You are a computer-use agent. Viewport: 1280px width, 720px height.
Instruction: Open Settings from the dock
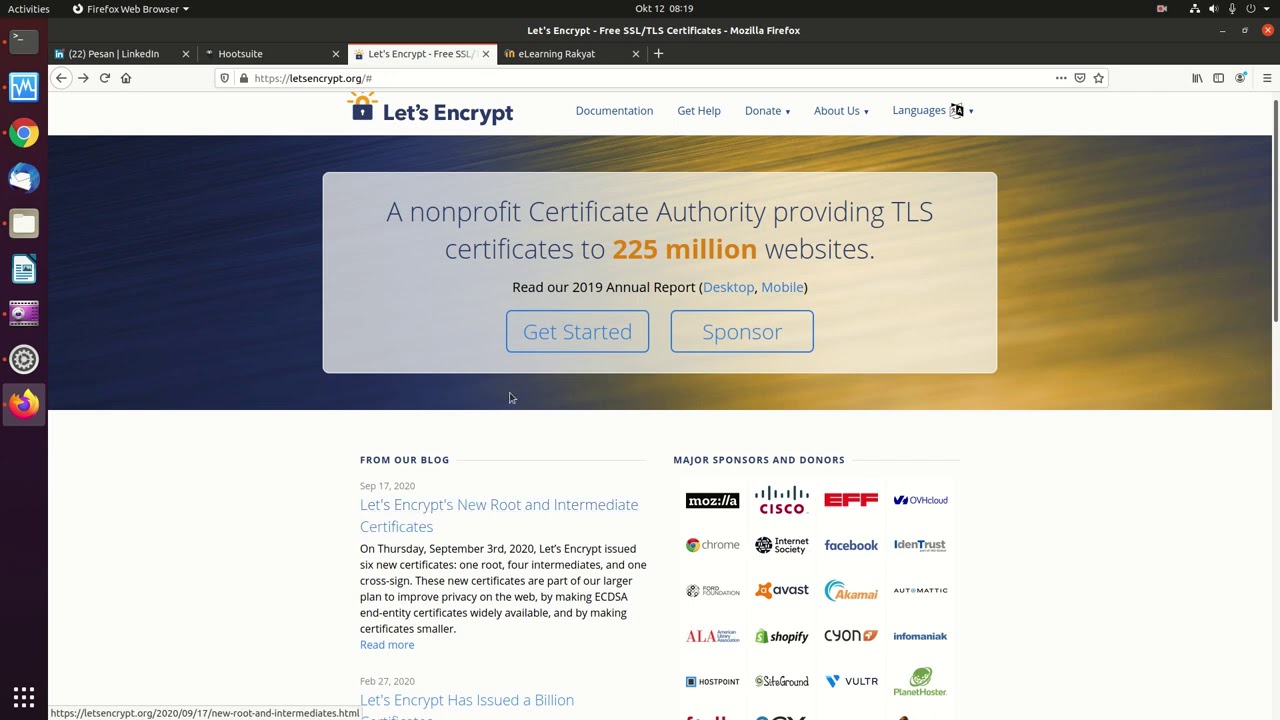click(x=24, y=359)
